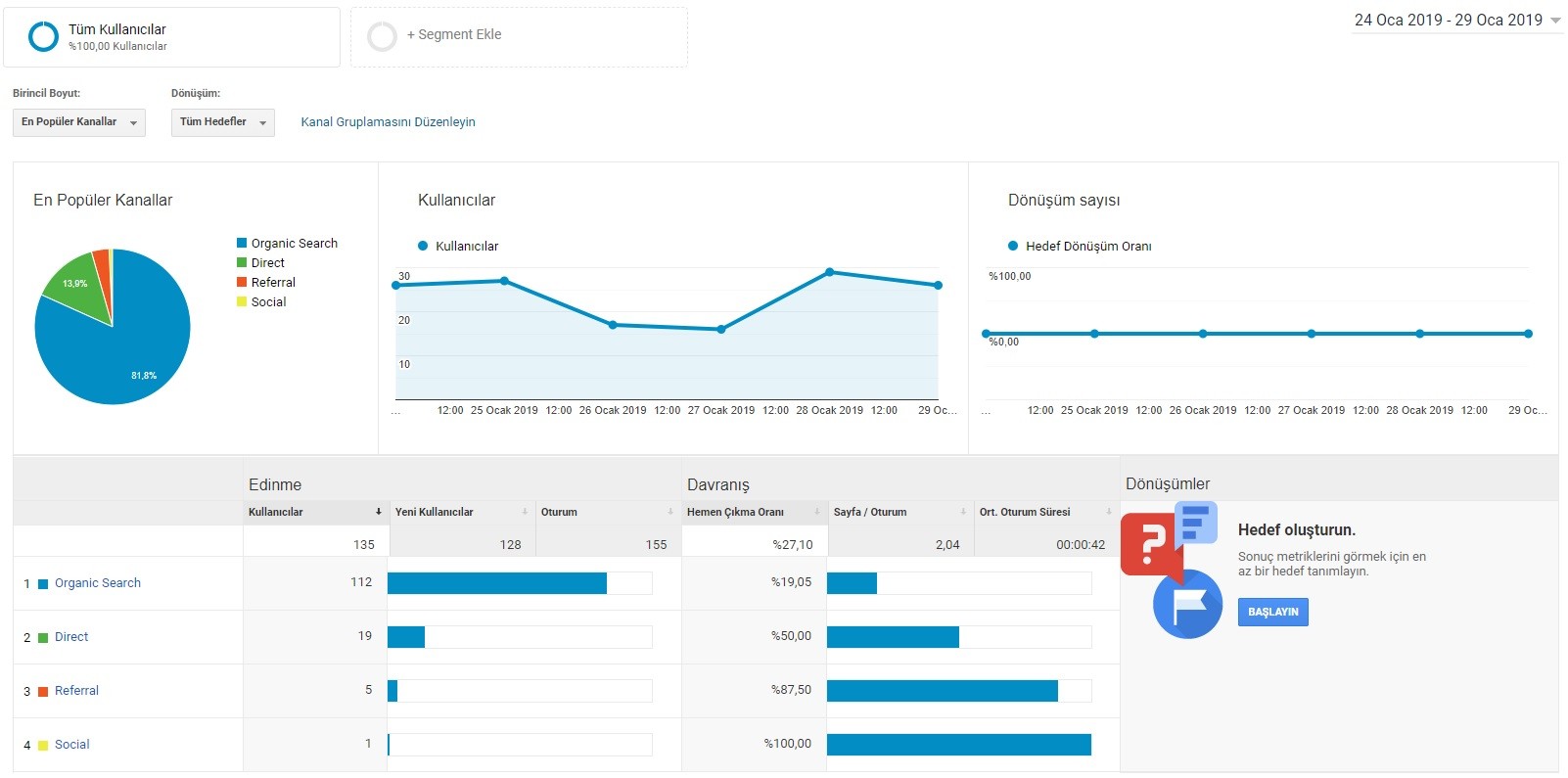1568x778 pixels.
Task: Click the empty Segment Ekle circle icon
Action: (x=382, y=37)
